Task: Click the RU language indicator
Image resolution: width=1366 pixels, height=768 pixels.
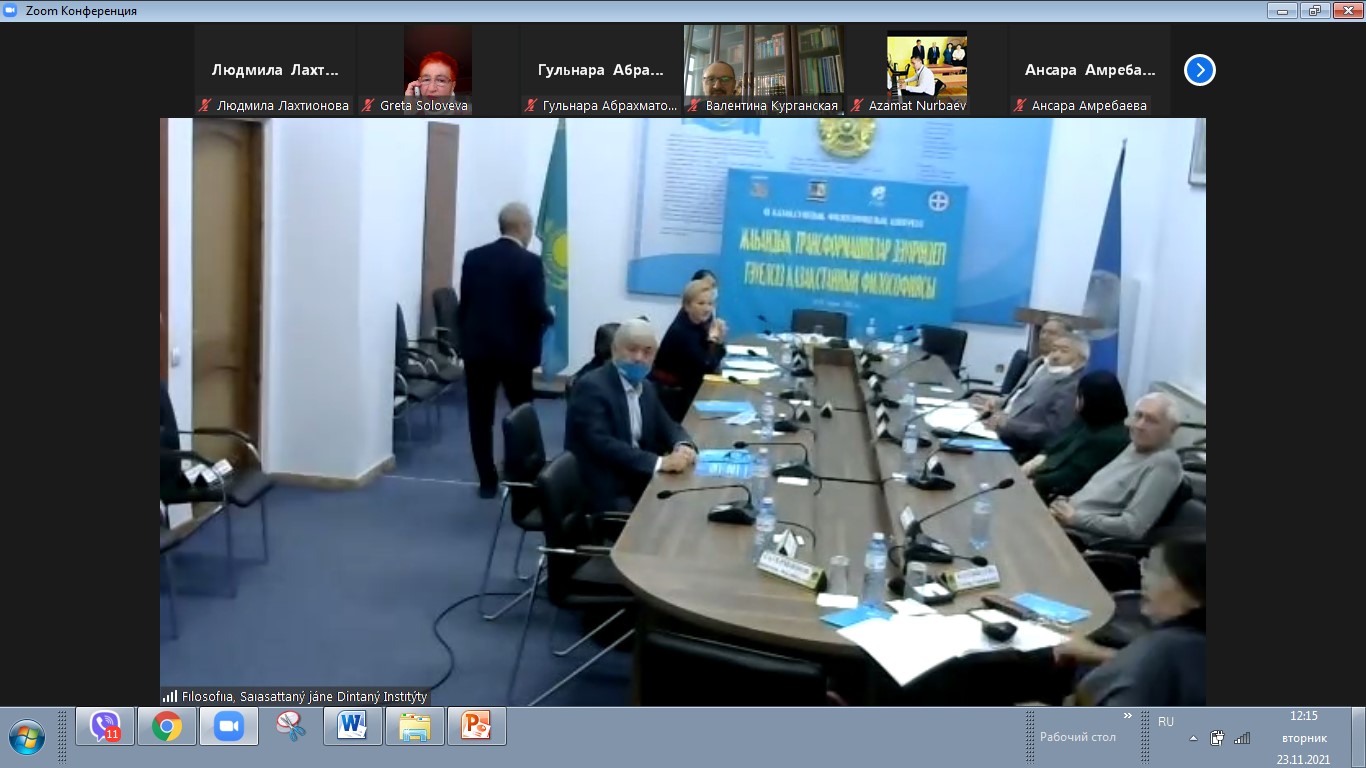Action: tap(1166, 721)
